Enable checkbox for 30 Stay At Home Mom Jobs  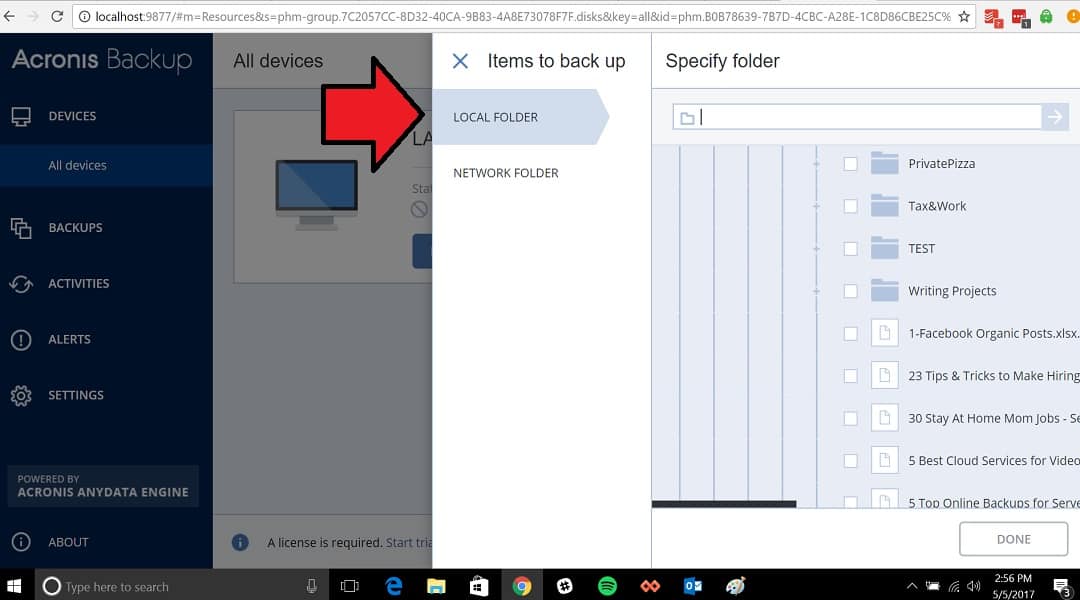point(851,419)
